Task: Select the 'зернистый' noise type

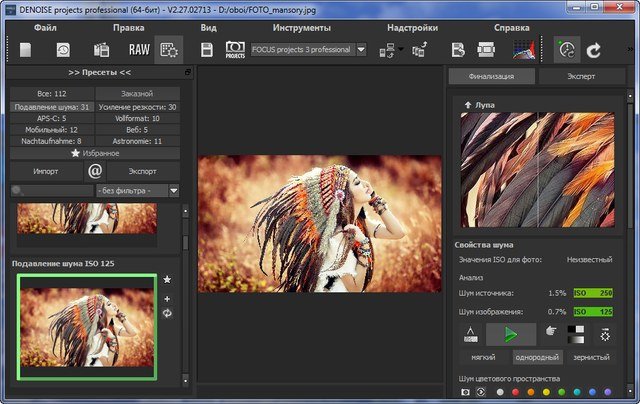Action: [592, 357]
